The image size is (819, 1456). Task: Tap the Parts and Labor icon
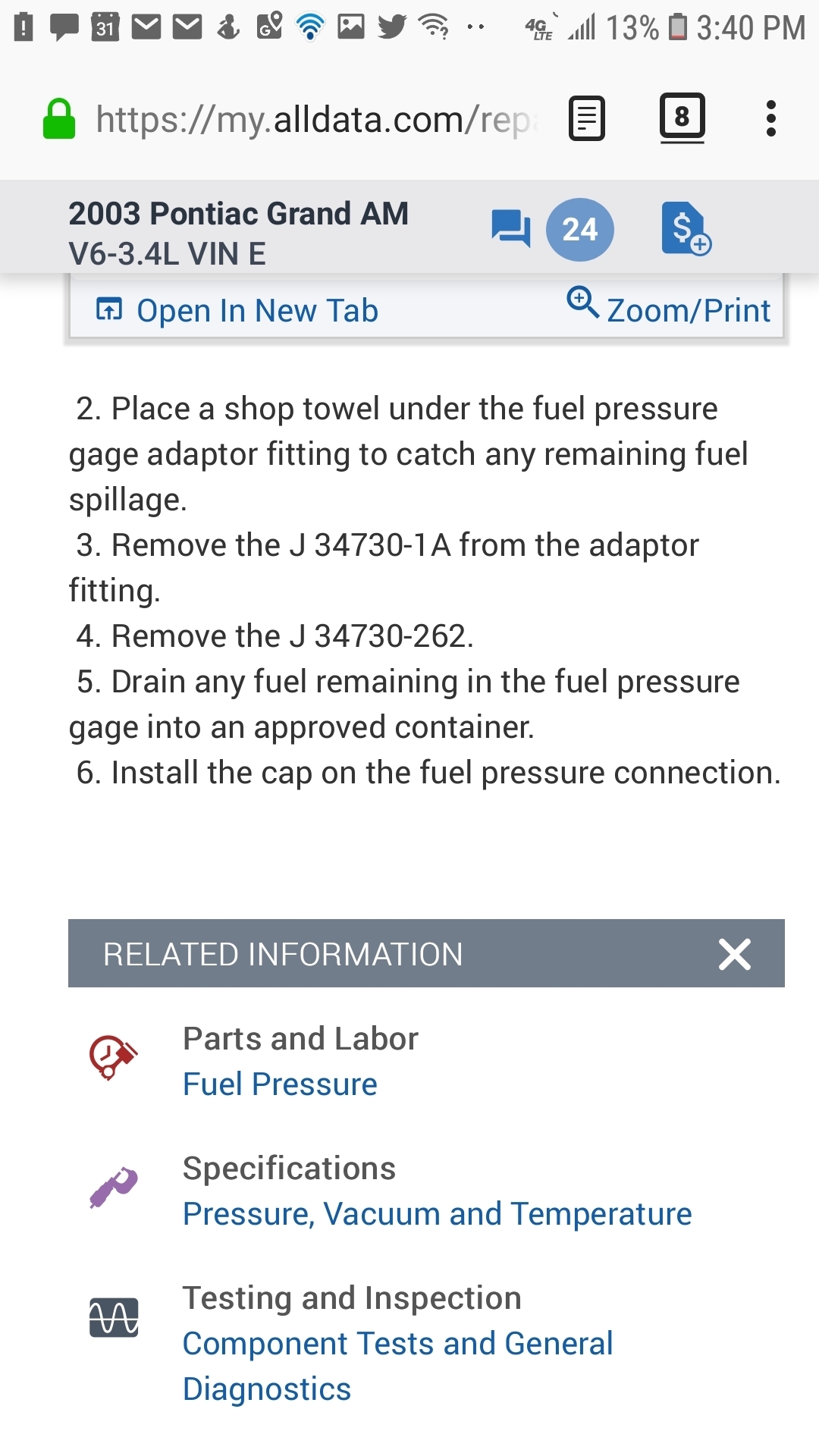[x=113, y=1056]
